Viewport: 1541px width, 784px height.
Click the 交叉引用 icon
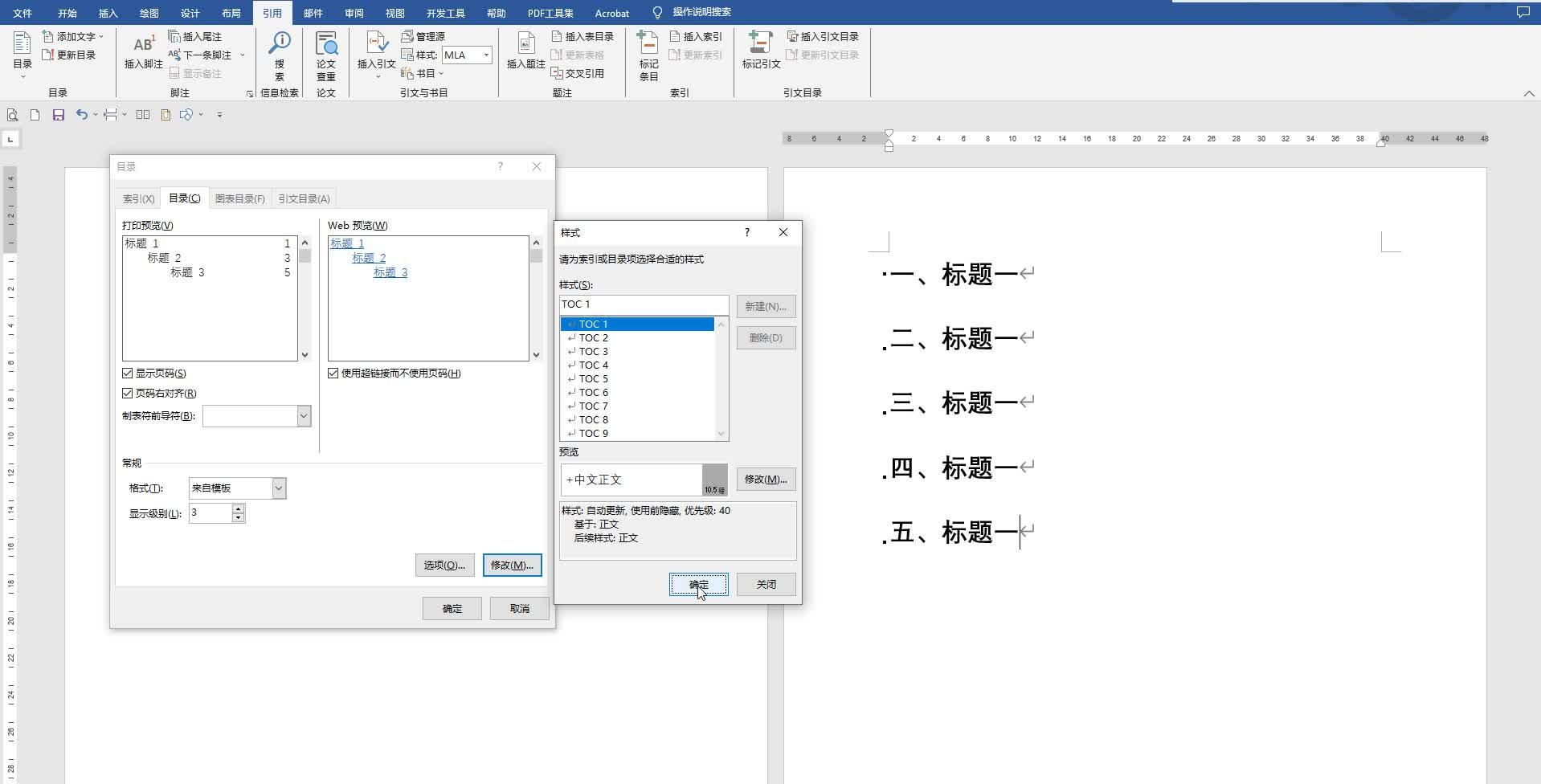pyautogui.click(x=557, y=73)
